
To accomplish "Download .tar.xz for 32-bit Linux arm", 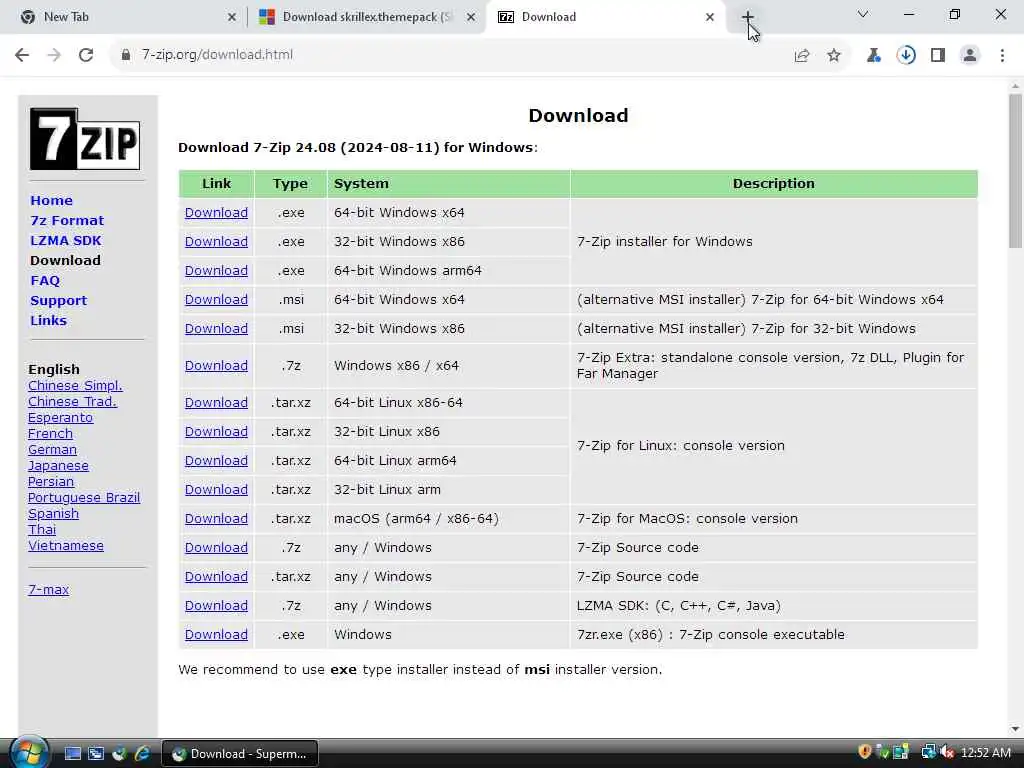I will 216,490.
